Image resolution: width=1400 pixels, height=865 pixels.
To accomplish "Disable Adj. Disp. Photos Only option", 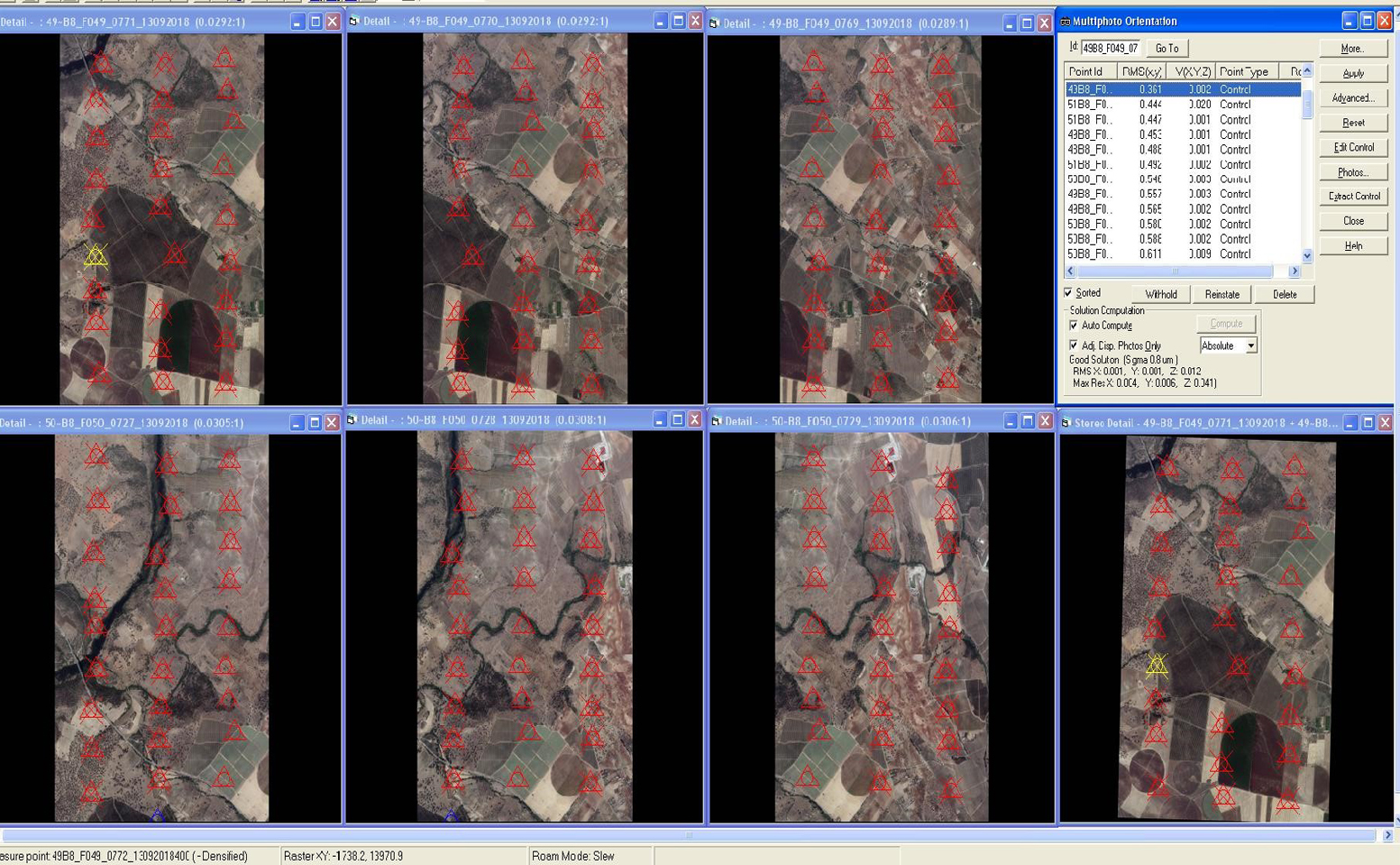I will tap(1074, 345).
